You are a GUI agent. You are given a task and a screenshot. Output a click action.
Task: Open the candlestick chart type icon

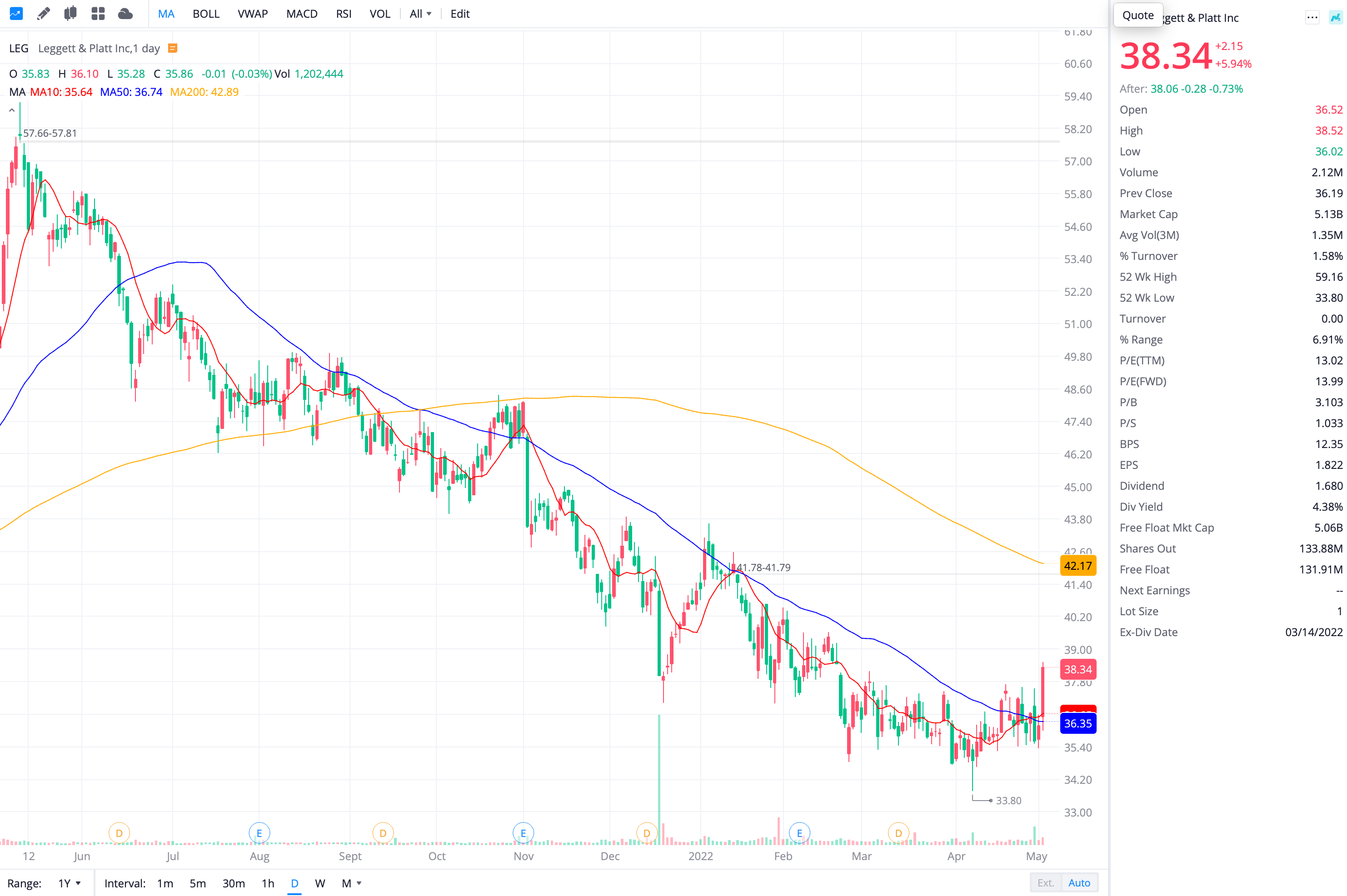70,14
